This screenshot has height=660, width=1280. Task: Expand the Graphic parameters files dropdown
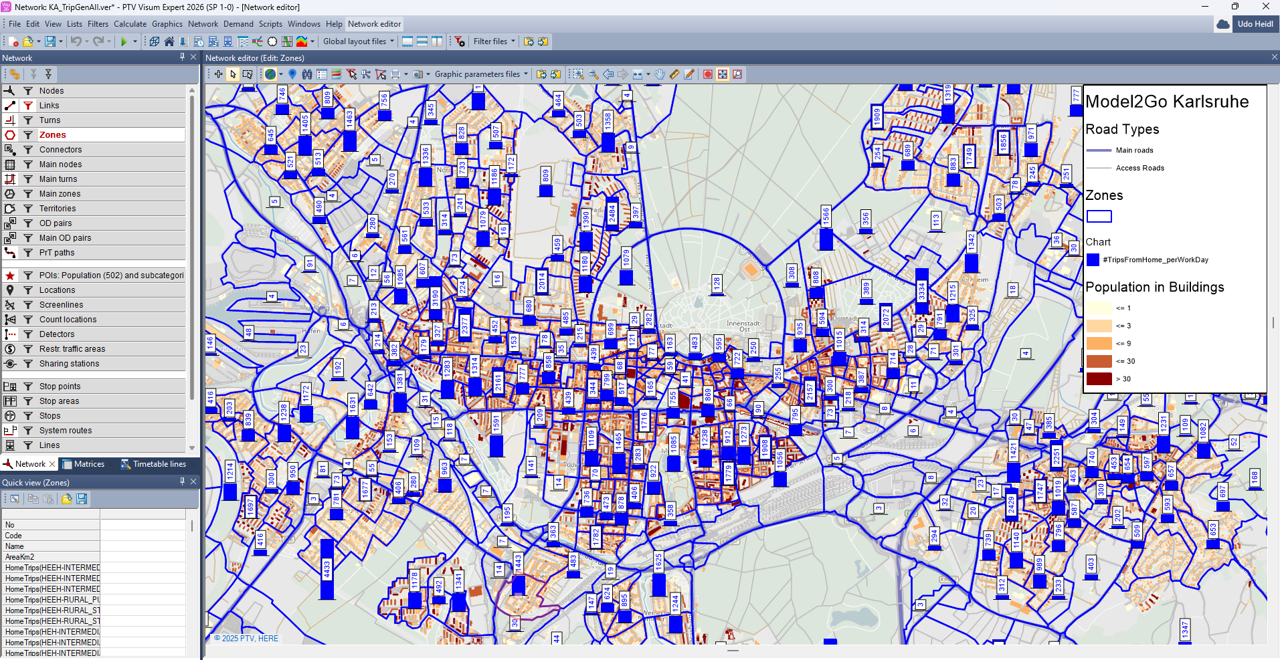point(481,74)
